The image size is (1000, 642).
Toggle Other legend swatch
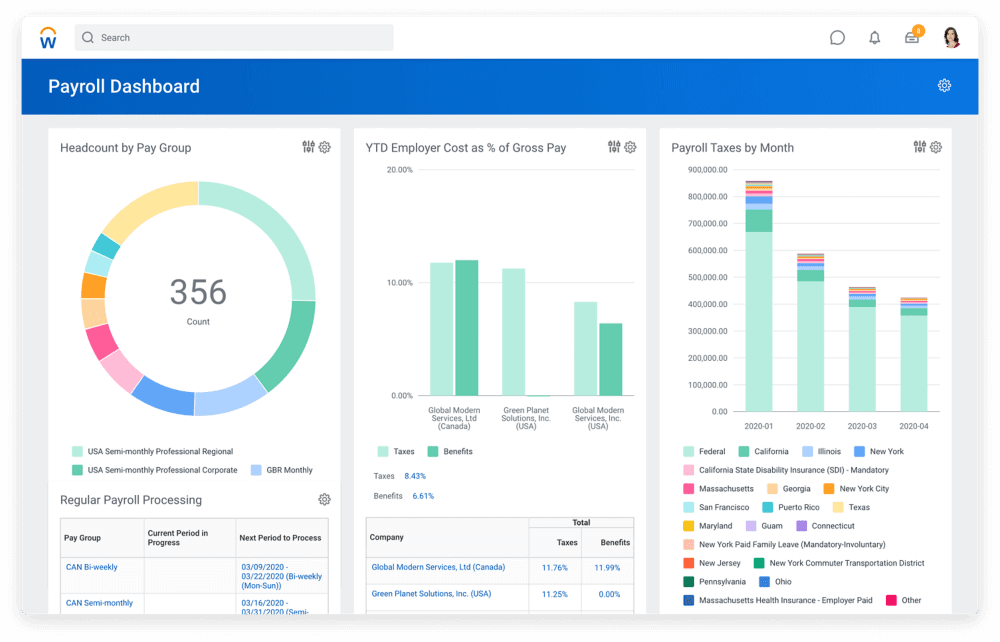point(891,600)
